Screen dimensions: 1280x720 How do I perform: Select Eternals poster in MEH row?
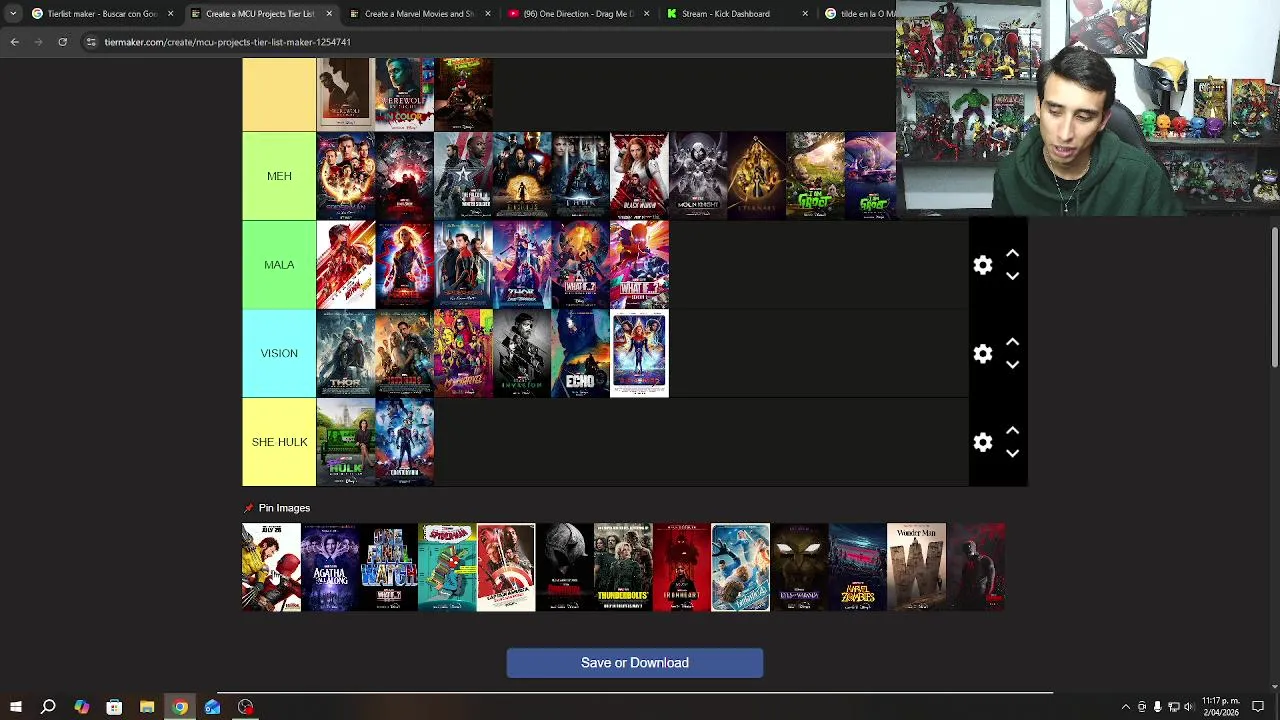[756, 176]
